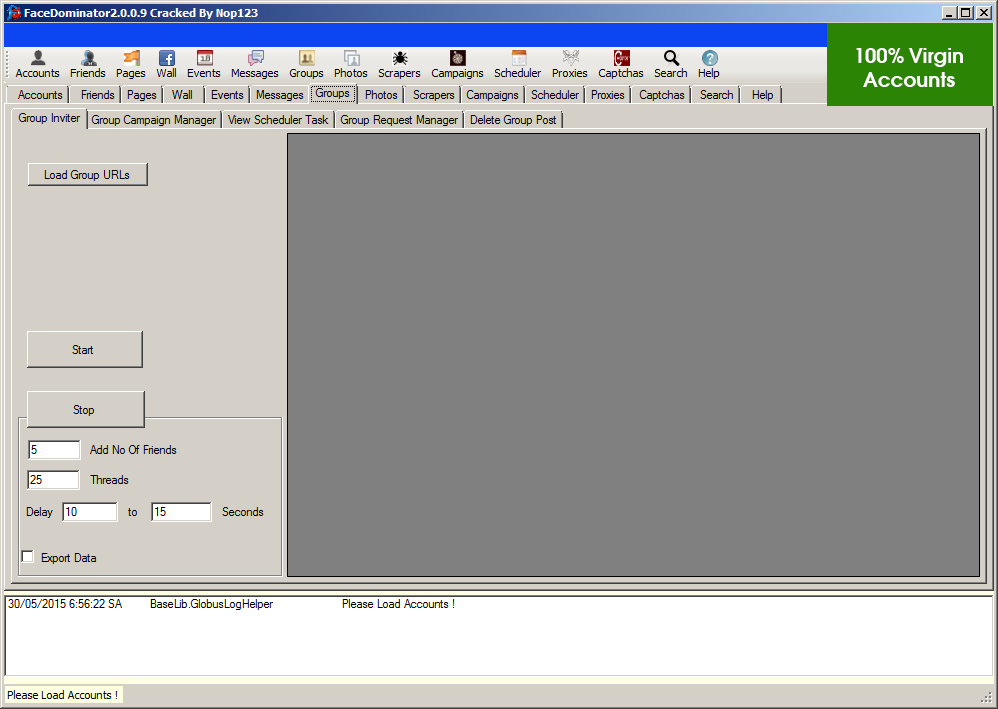998x709 pixels.
Task: Enable the Export Data checkbox
Action: click(x=27, y=557)
